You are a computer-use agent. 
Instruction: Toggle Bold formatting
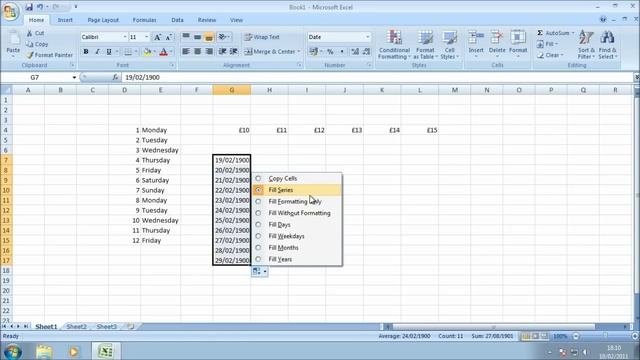tap(86, 52)
